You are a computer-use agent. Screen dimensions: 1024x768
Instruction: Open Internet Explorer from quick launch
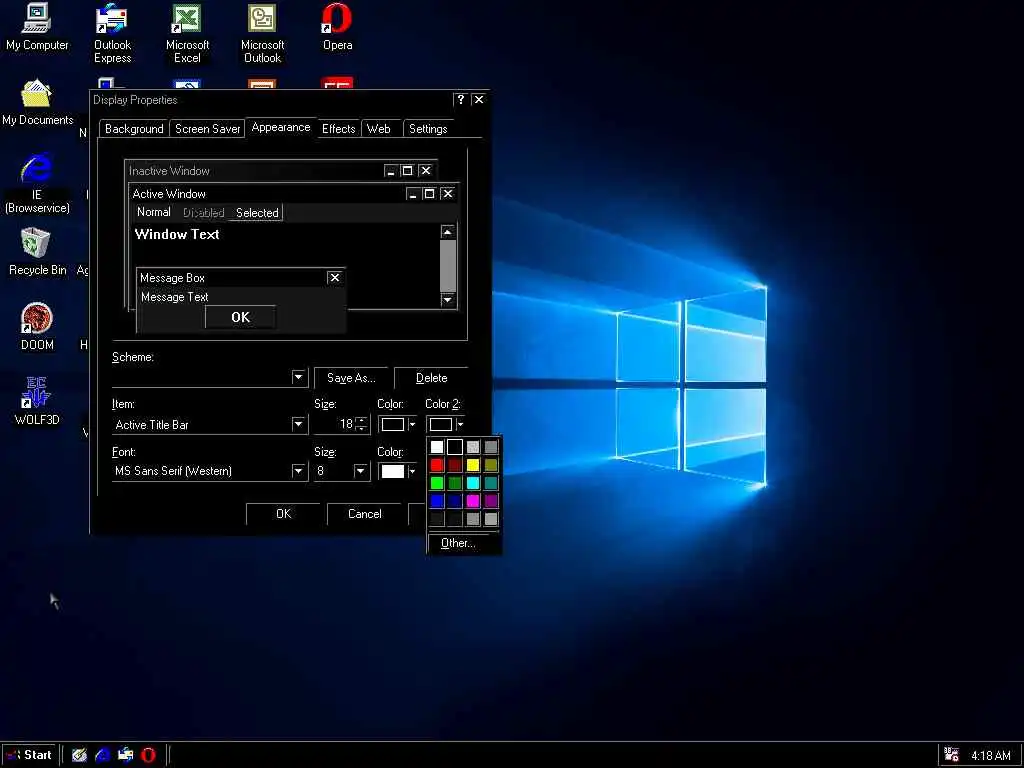coord(103,755)
